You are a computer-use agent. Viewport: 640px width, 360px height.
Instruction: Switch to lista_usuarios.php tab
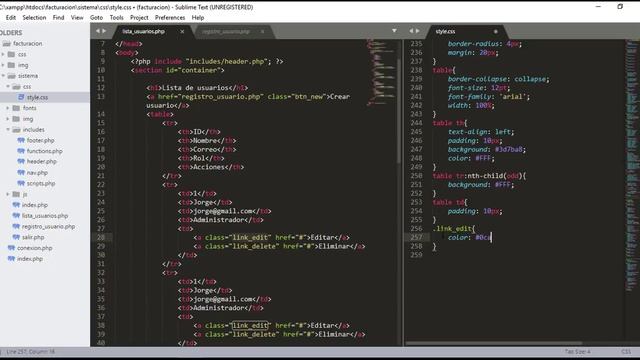click(x=144, y=31)
